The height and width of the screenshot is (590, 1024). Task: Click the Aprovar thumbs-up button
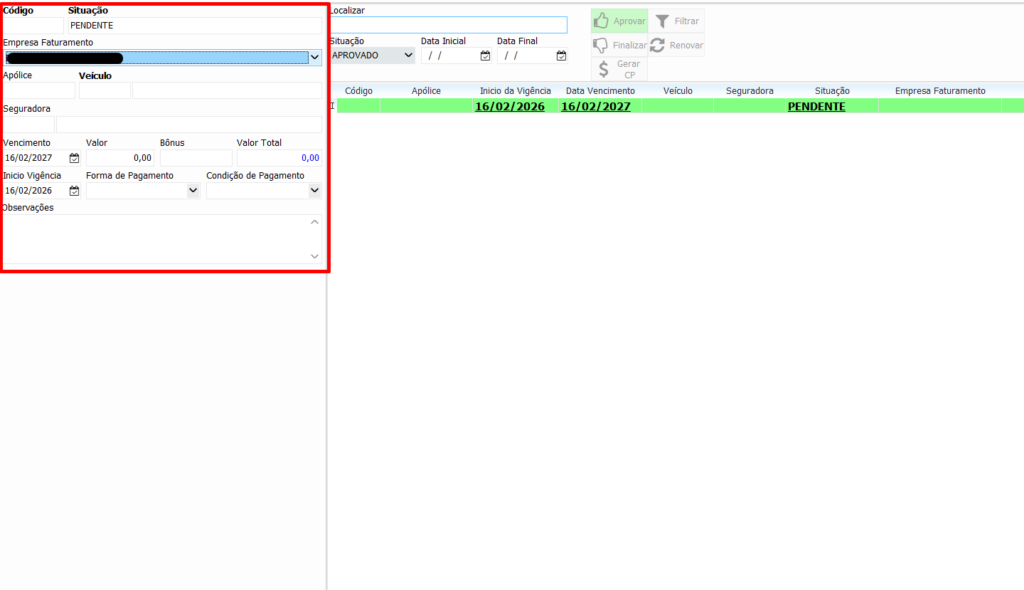(x=619, y=21)
